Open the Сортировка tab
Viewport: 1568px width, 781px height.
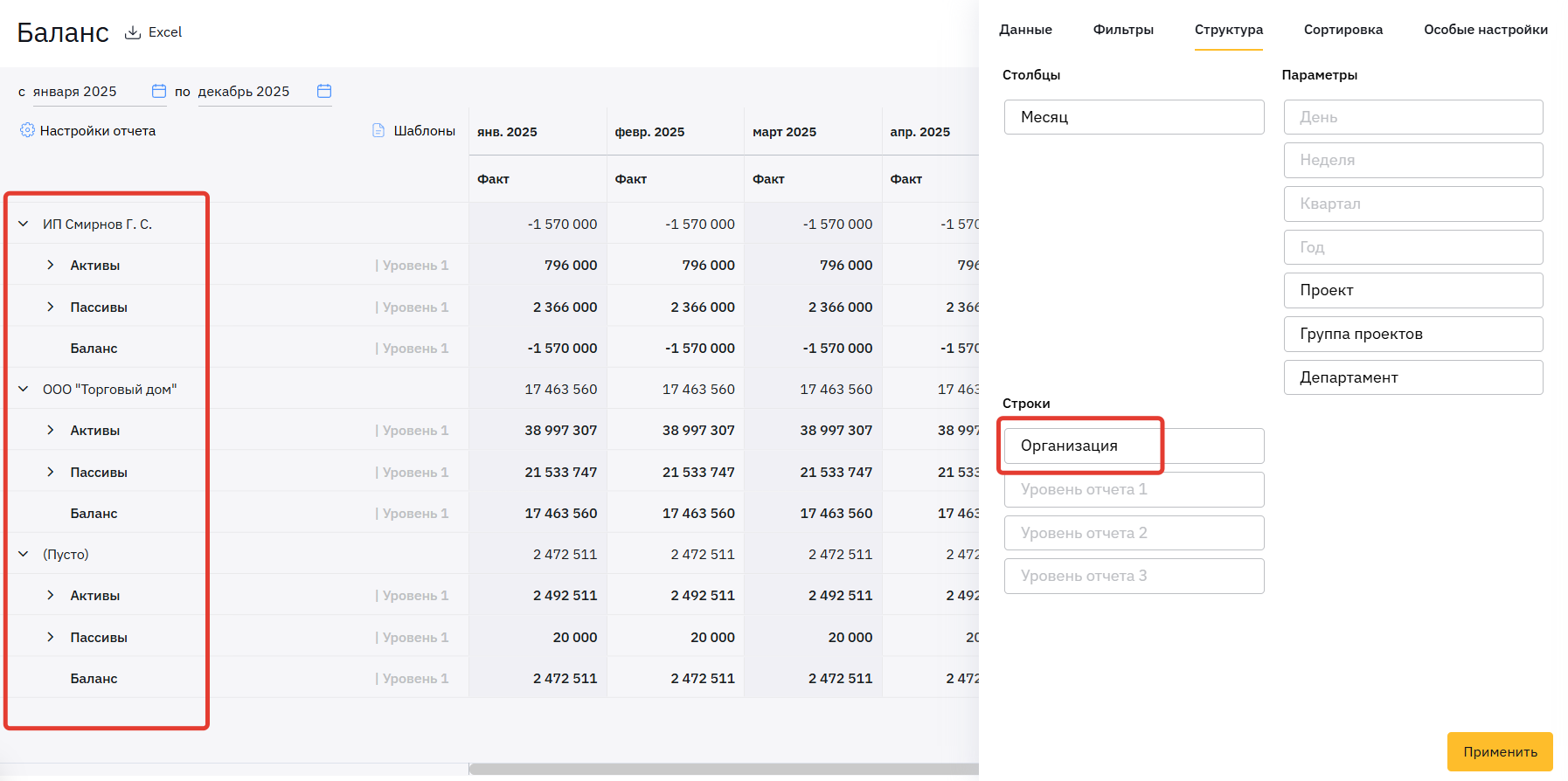point(1343,30)
